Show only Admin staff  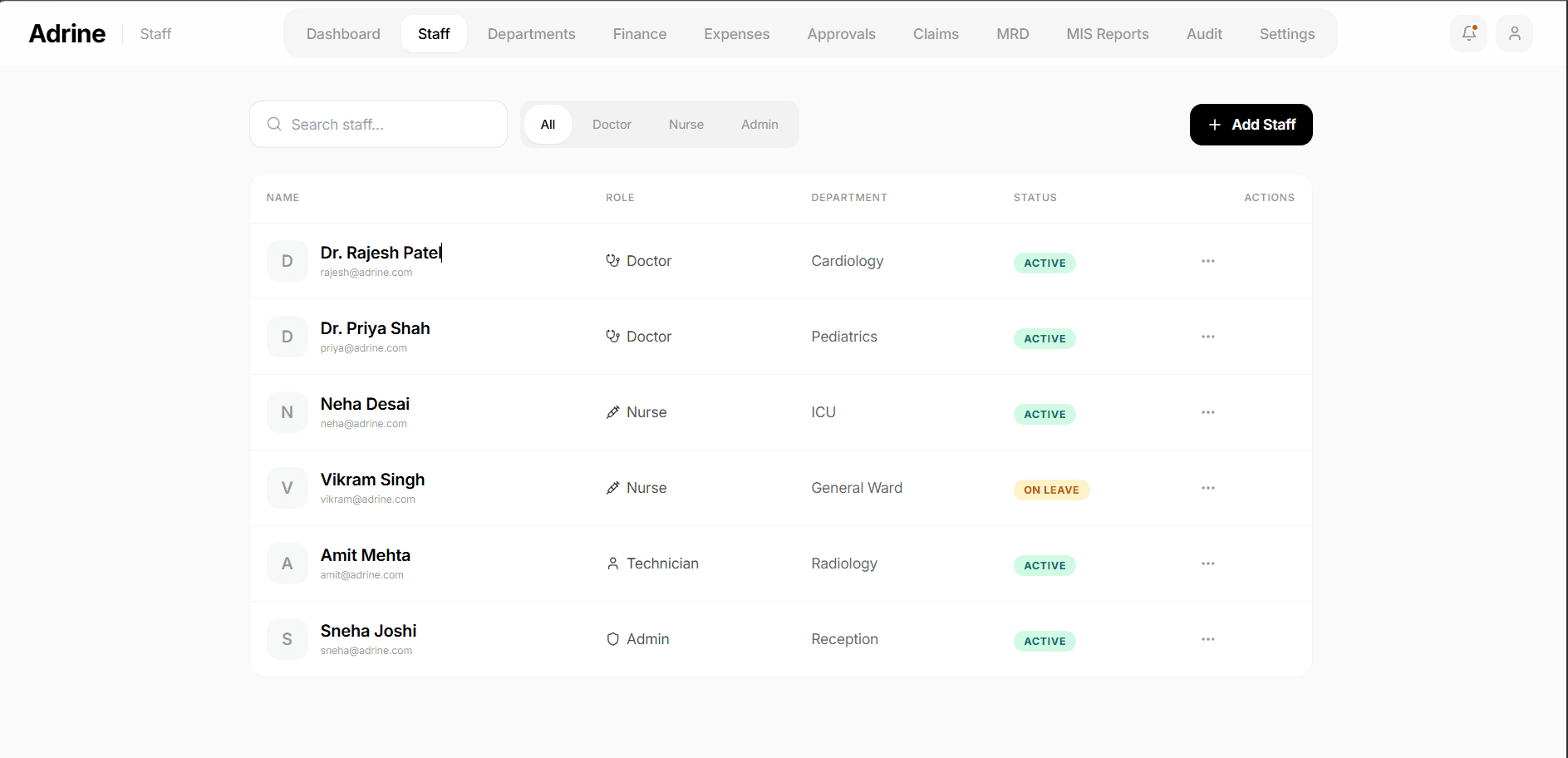pos(759,125)
